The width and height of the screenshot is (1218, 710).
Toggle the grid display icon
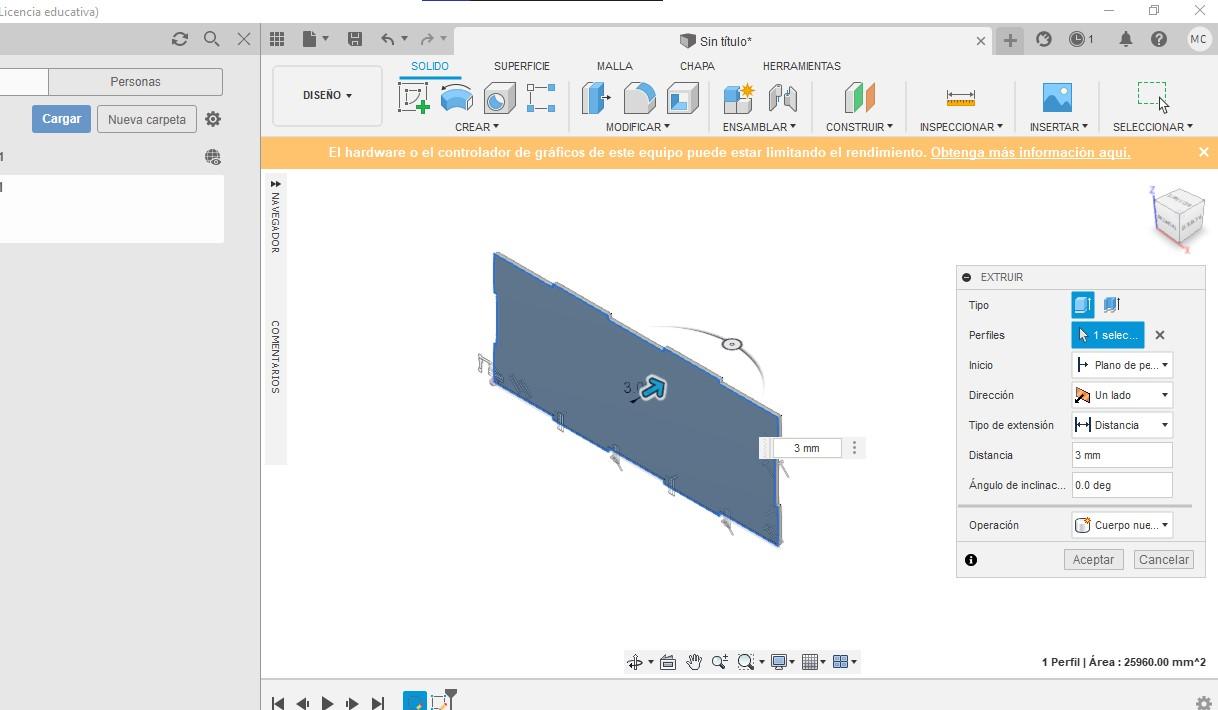click(812, 661)
